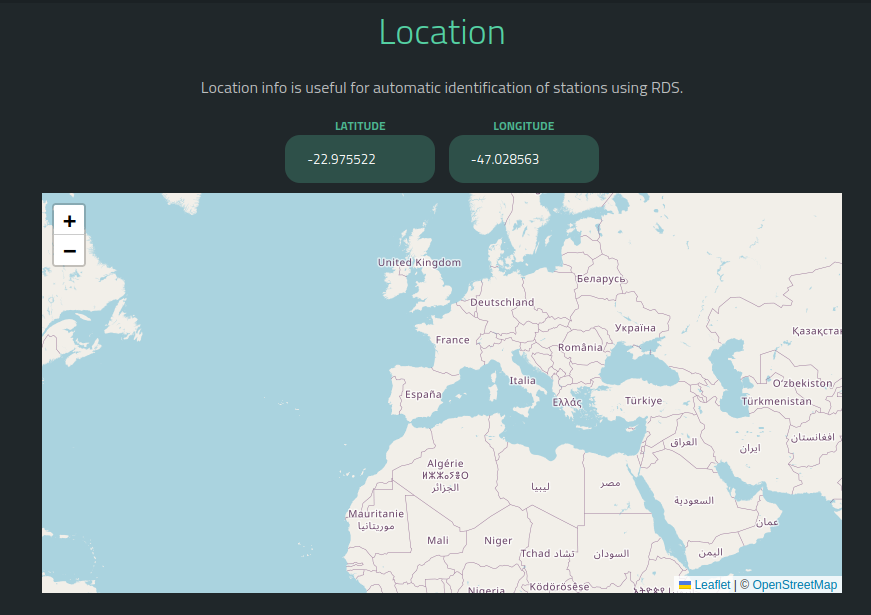
Task: Click the map zoom out minus button
Action: click(x=69, y=251)
